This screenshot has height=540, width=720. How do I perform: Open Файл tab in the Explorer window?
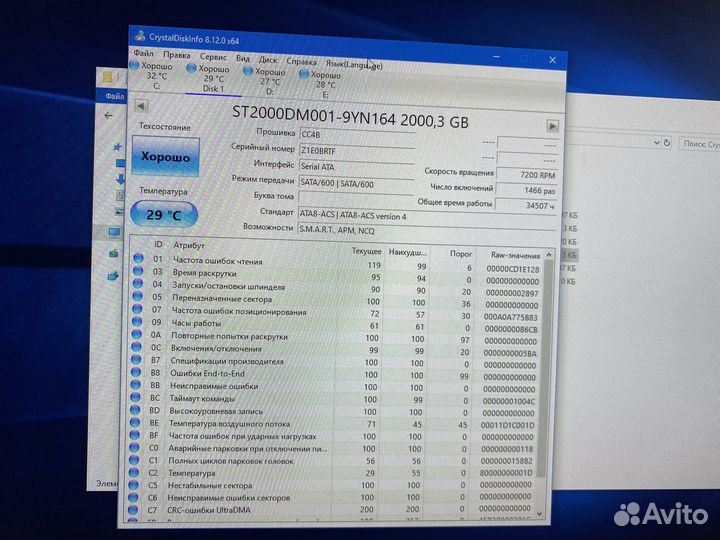[x=114, y=96]
